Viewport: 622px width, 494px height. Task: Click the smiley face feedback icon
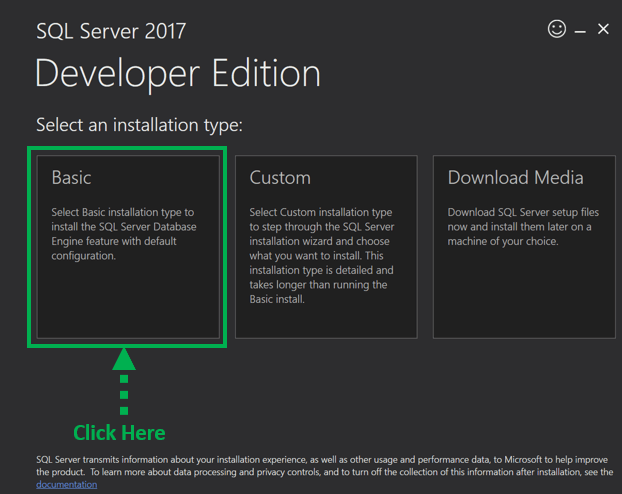pos(557,29)
